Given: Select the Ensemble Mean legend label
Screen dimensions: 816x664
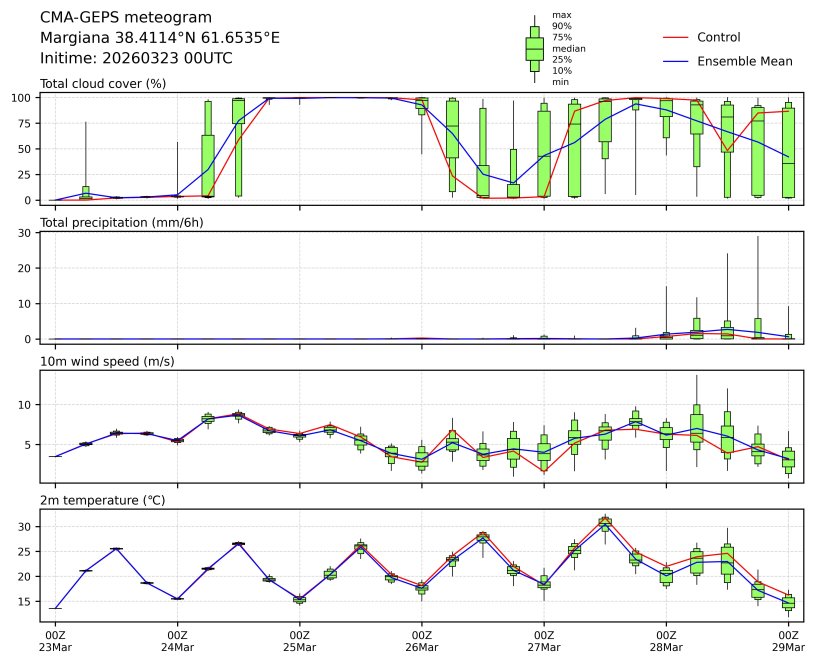Looking at the screenshot, I should (x=744, y=62).
